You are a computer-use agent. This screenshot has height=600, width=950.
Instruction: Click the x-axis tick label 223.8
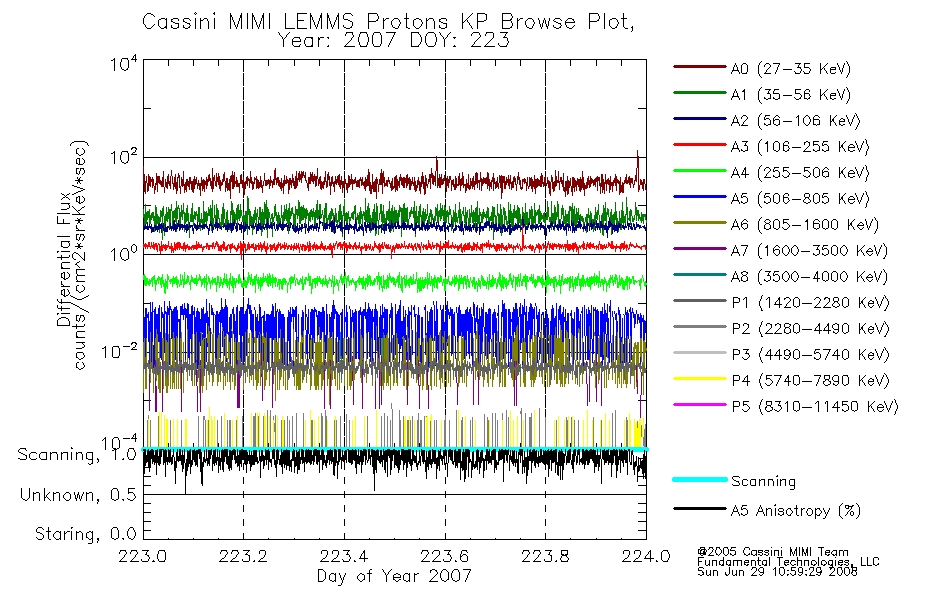(545, 556)
